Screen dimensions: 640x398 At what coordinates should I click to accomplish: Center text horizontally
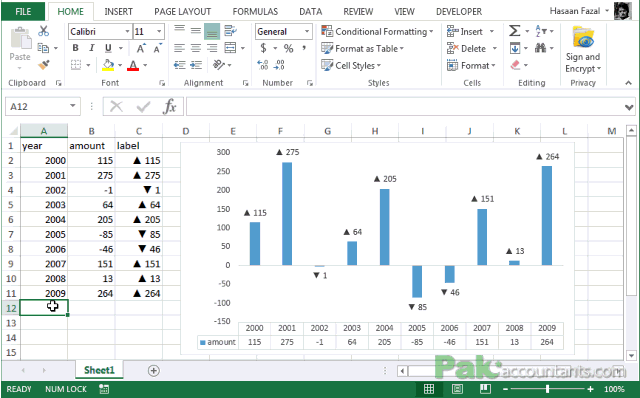(196, 48)
